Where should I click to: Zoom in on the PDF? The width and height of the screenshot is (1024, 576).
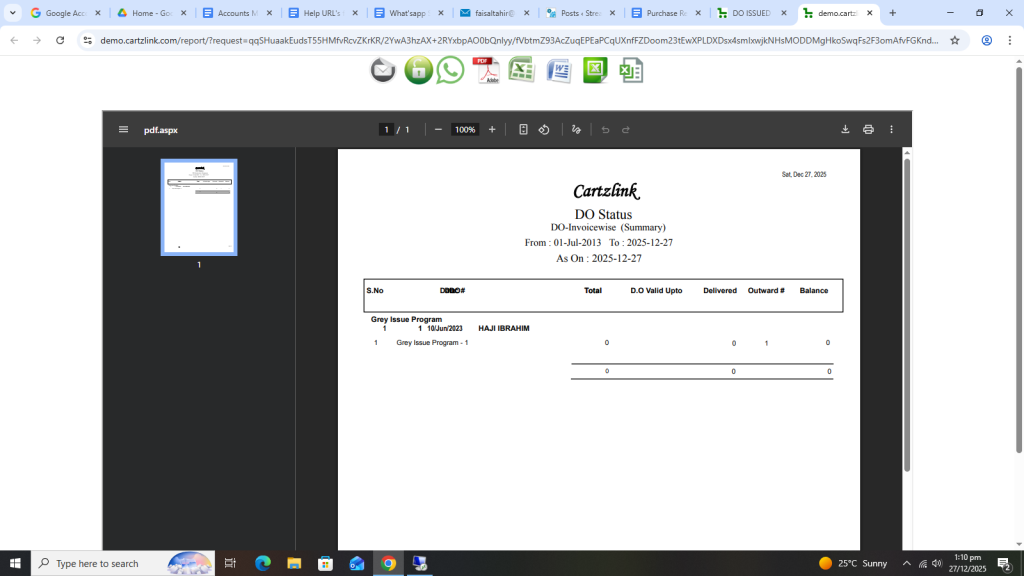(x=492, y=130)
